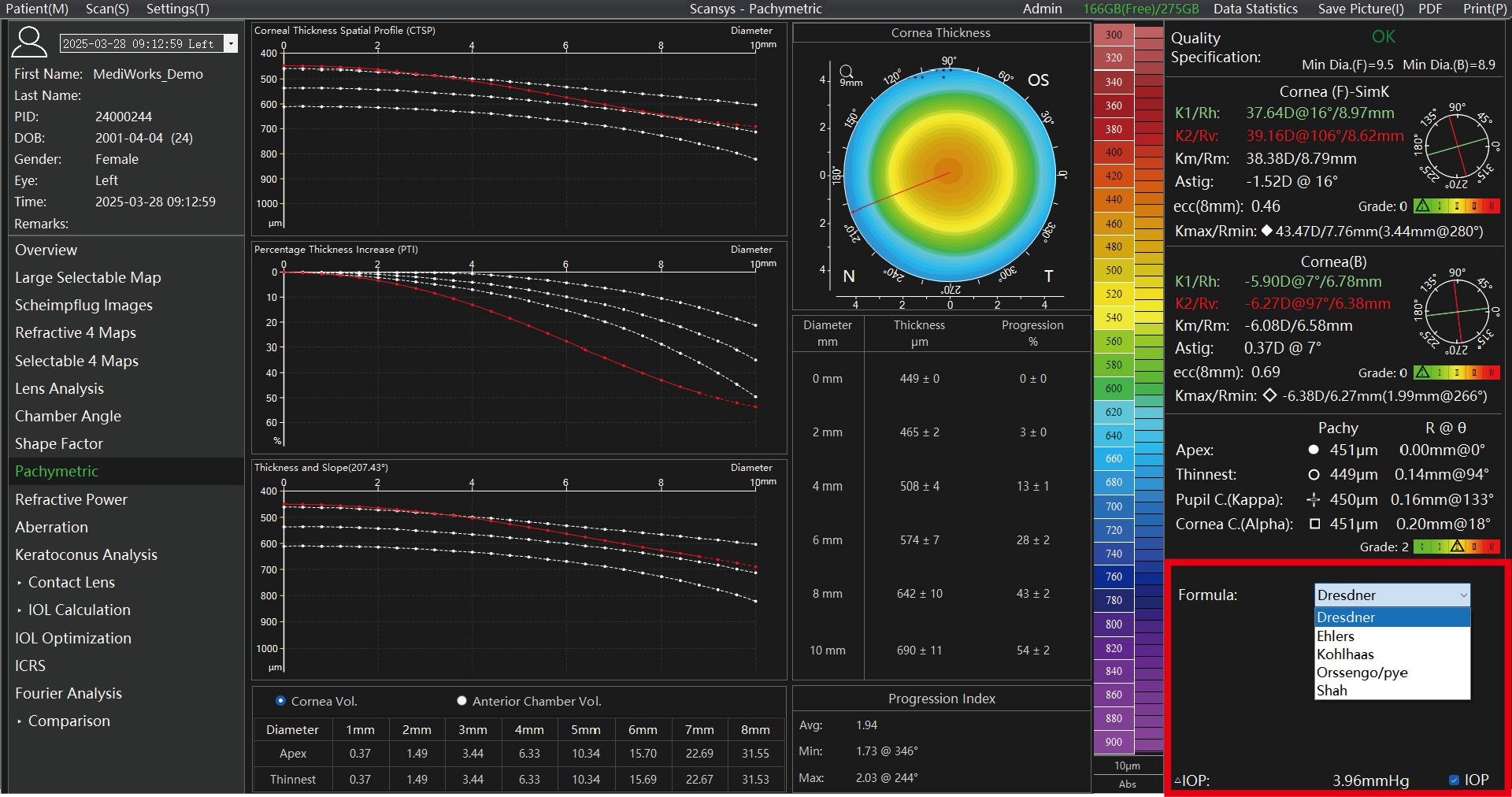Image resolution: width=1512 pixels, height=797 pixels.
Task: Click the patient profile avatar icon
Action: click(29, 42)
